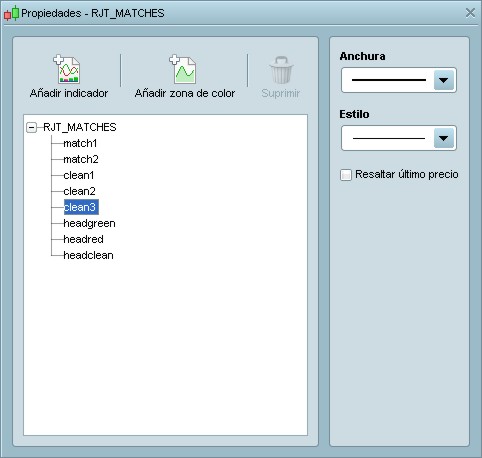Click the highlighted clean3 item
Image resolution: width=482 pixels, height=458 pixels.
[81, 207]
